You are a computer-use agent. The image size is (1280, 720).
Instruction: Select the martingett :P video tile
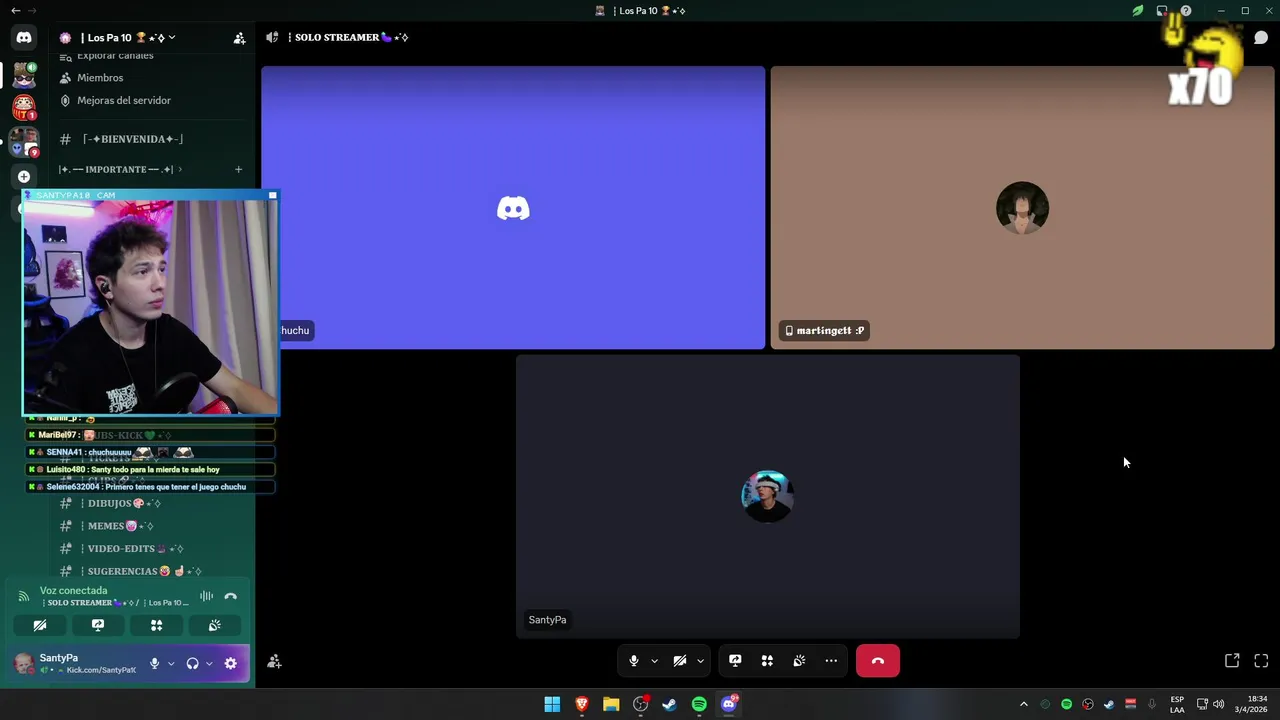pyautogui.click(x=1022, y=208)
